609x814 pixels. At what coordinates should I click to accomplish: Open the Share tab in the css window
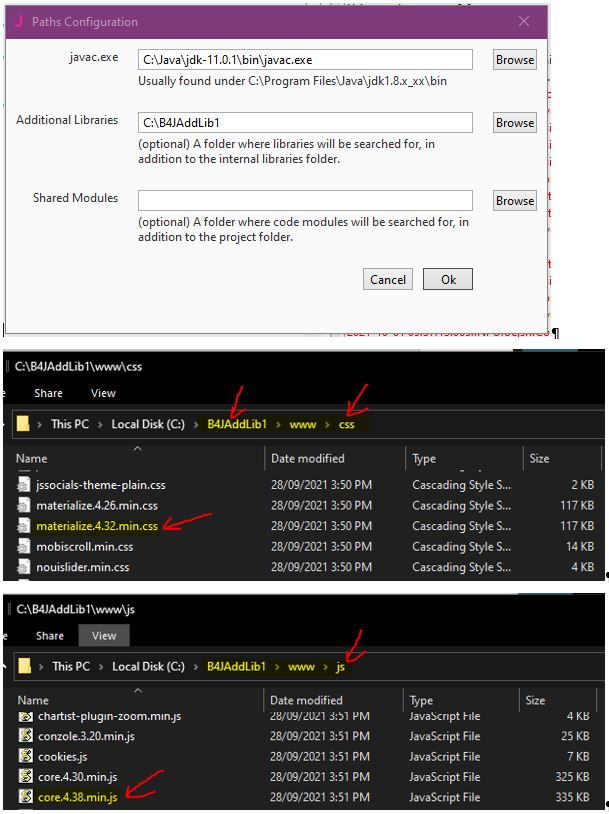[48, 393]
